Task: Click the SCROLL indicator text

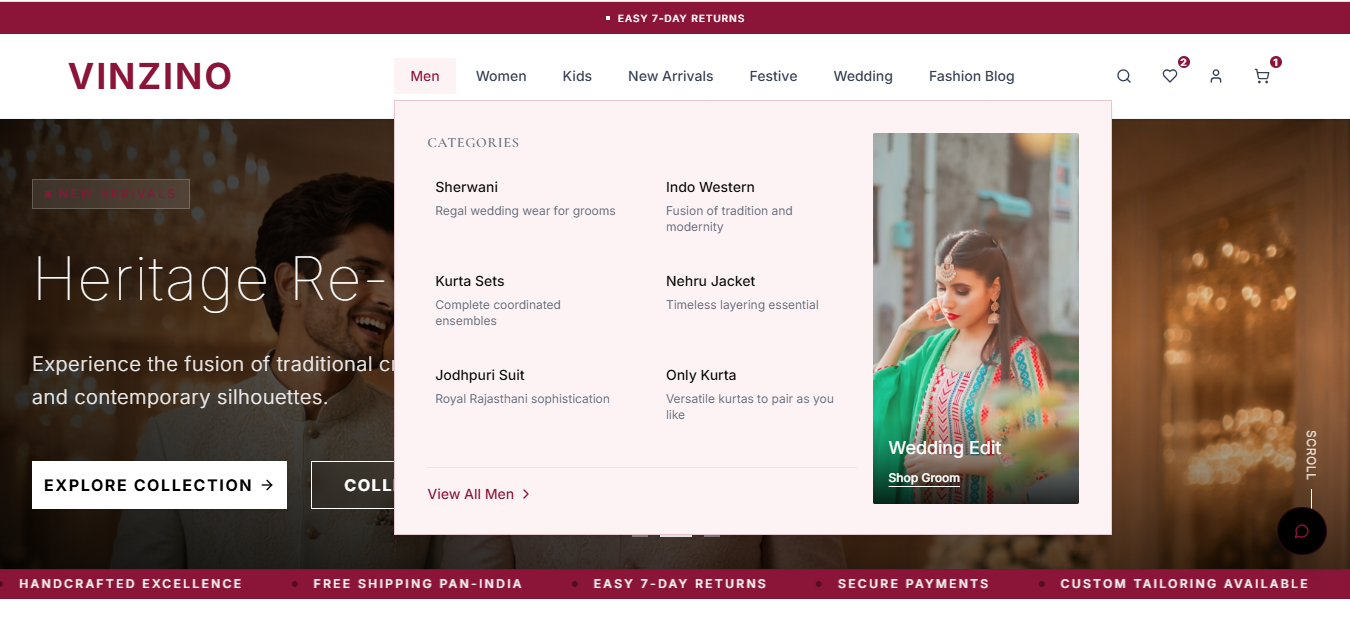Action: tap(1311, 455)
